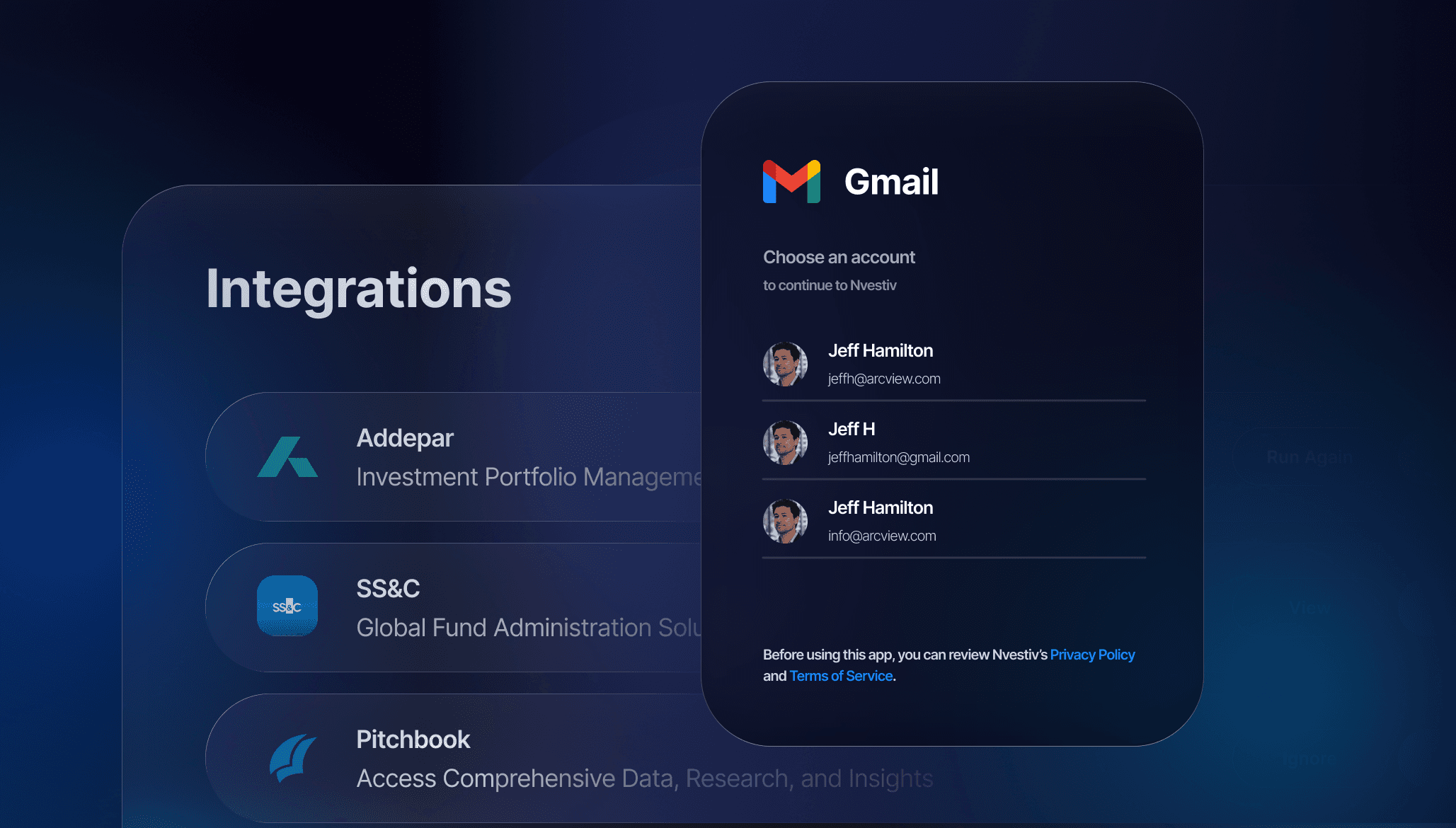The image size is (1456, 828).
Task: Click the Pitchbook logo icon
Action: click(292, 758)
